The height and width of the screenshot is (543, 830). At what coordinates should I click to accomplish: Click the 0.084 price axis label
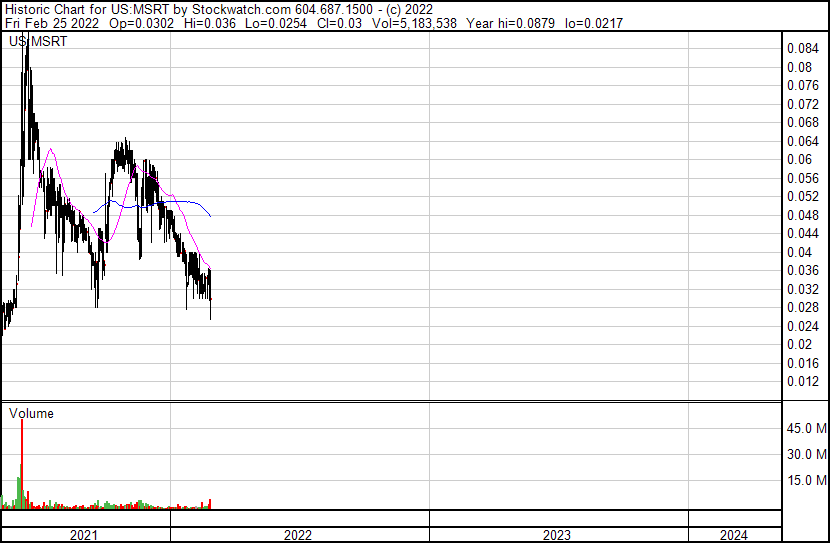803,49
